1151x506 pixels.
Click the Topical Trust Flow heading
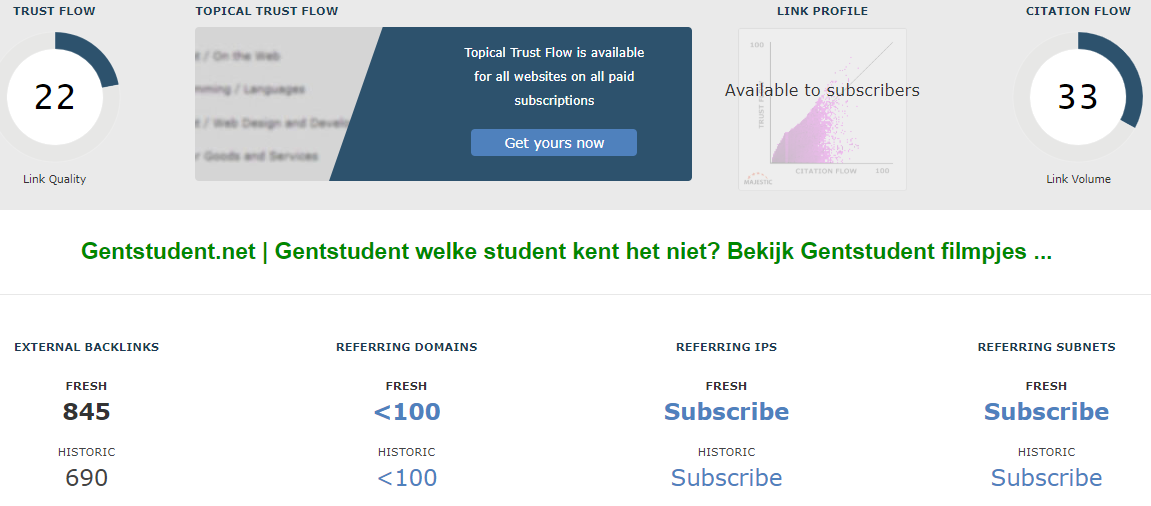click(266, 11)
